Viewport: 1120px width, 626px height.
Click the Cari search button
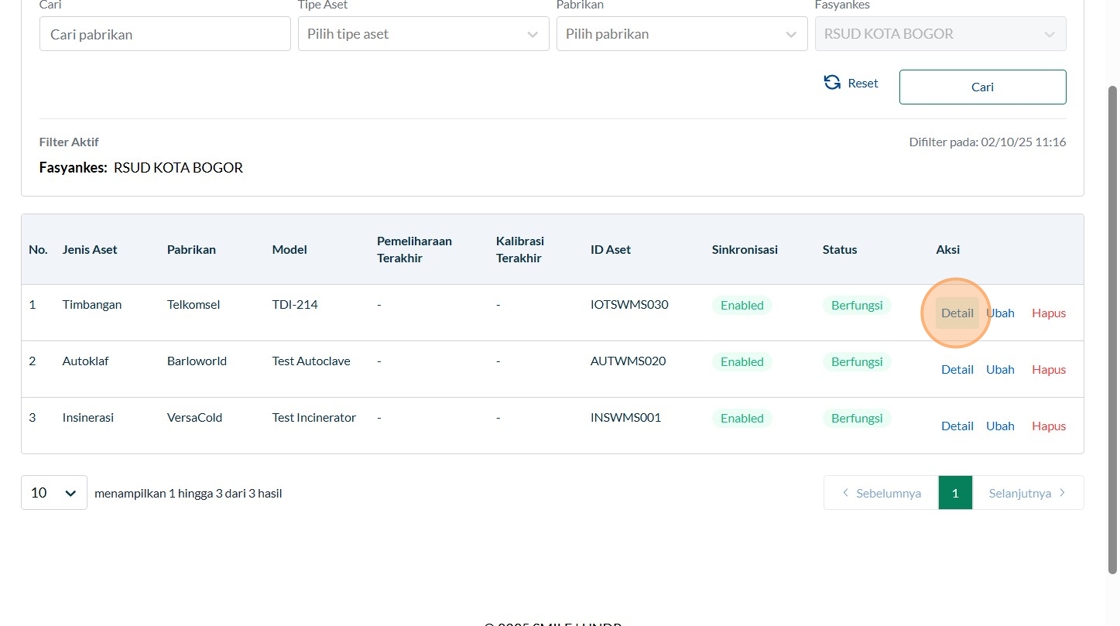[982, 87]
